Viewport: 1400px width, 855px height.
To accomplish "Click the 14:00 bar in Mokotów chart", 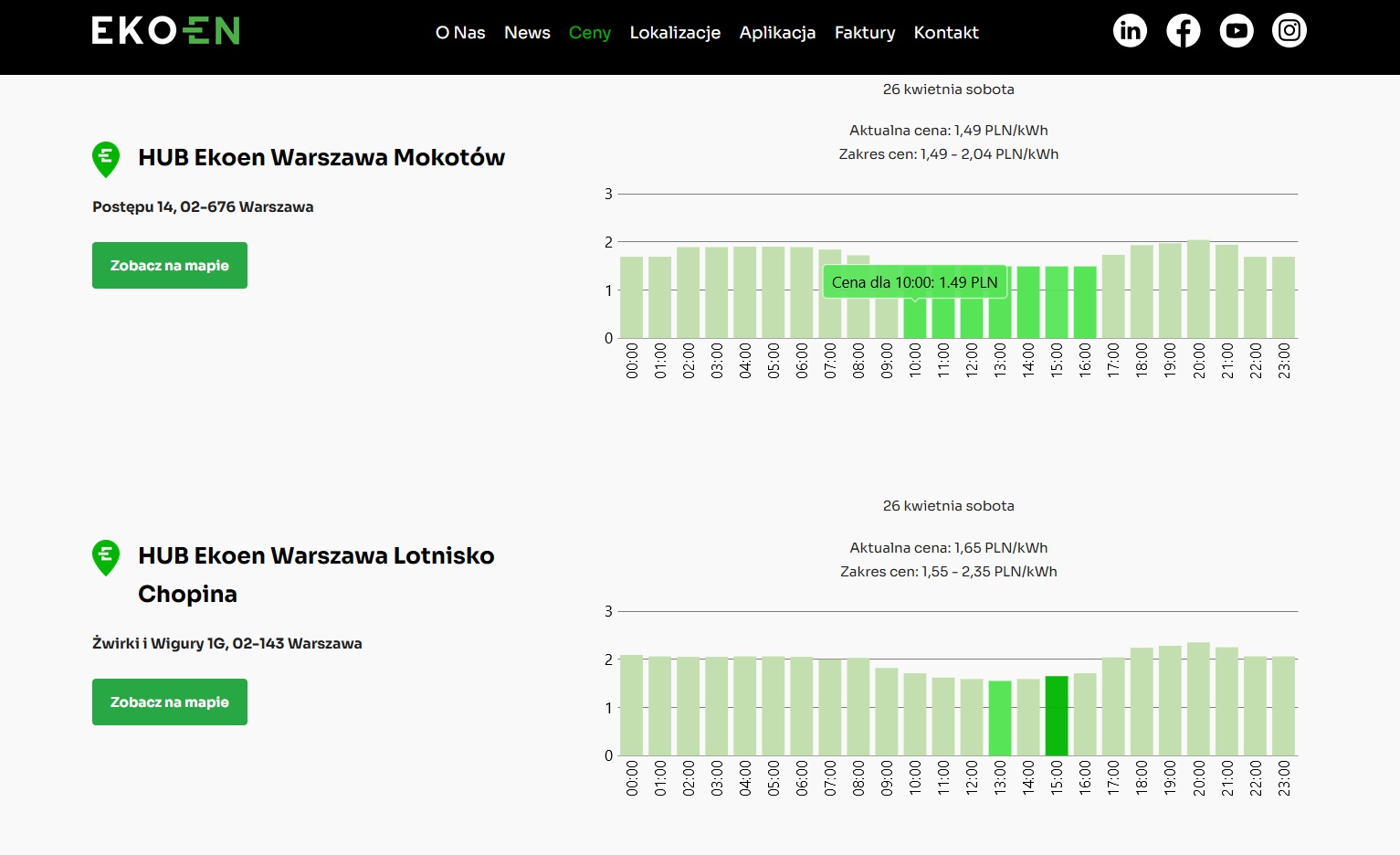I will pos(1028,302).
